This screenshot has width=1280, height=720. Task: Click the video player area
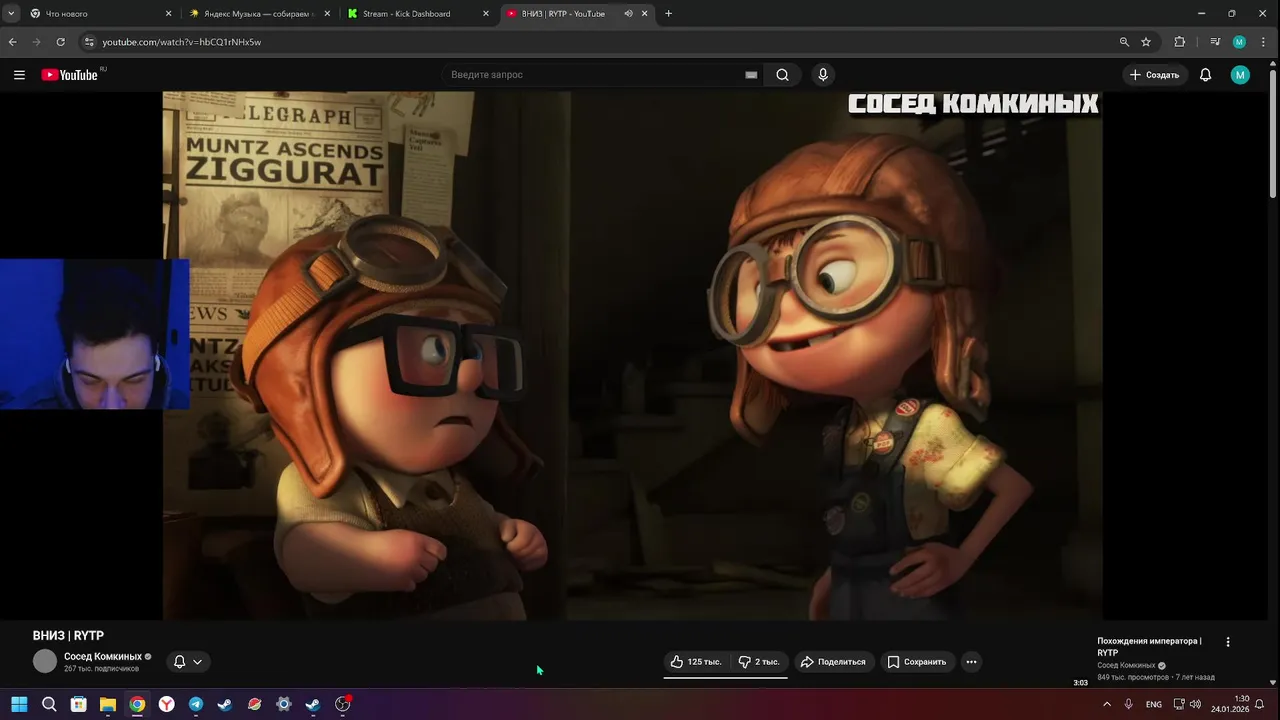click(x=632, y=355)
